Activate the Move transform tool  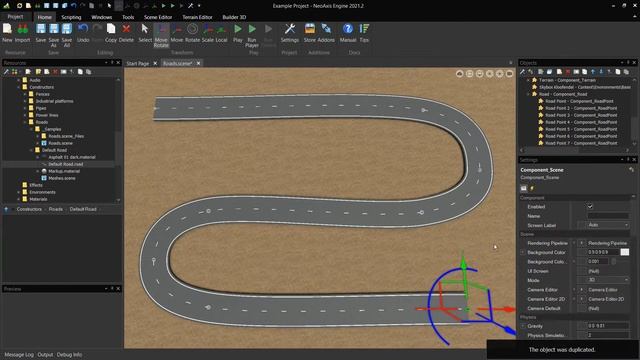[x=177, y=33]
